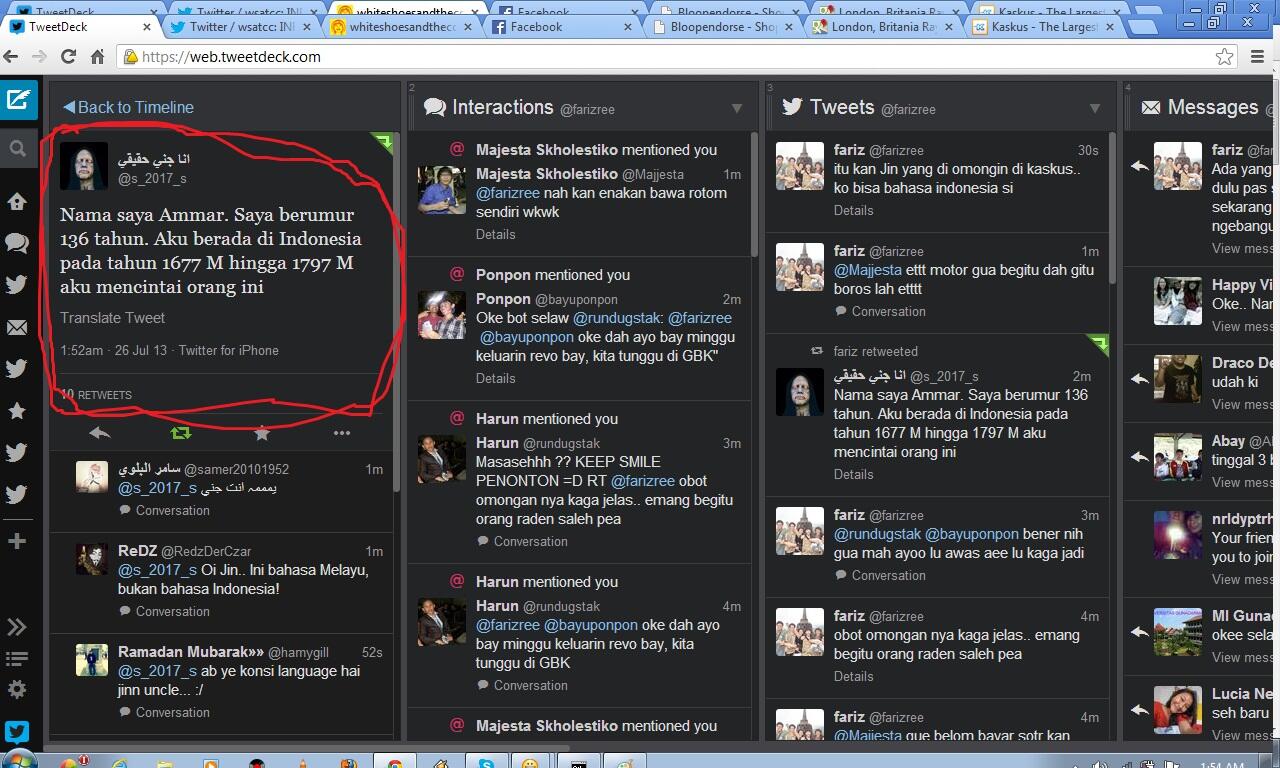Viewport: 1280px width, 768px height.
Task: Click reply arrow beside MI Gunac's message
Action: (x=1139, y=632)
